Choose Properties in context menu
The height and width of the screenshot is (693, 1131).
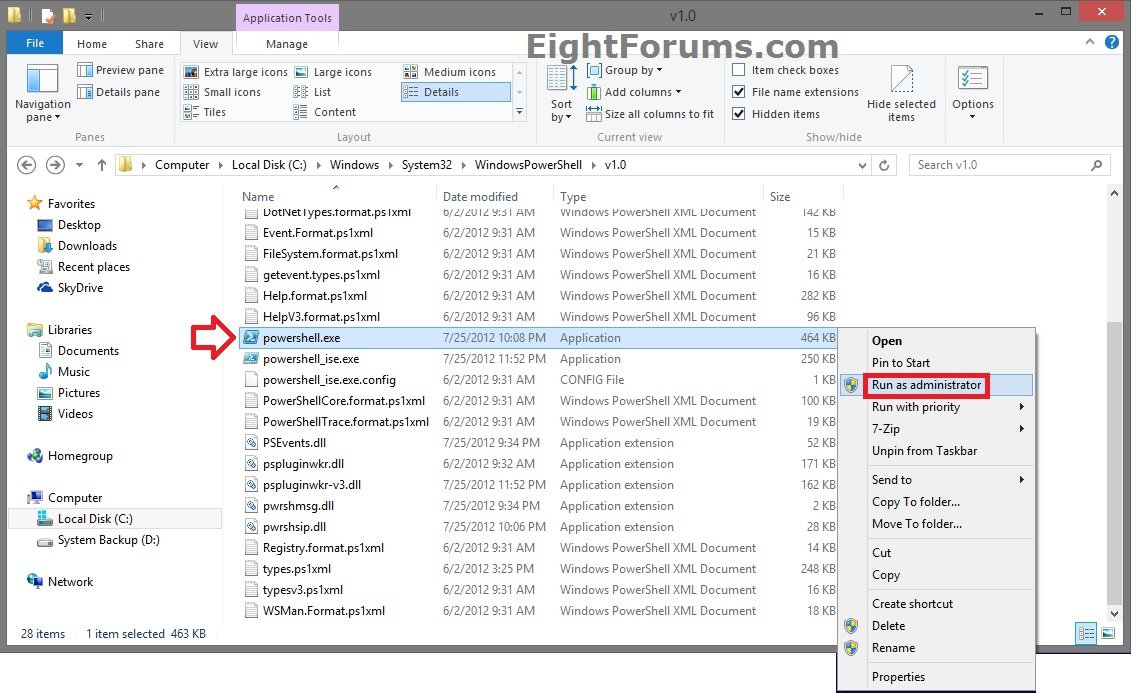point(936,676)
